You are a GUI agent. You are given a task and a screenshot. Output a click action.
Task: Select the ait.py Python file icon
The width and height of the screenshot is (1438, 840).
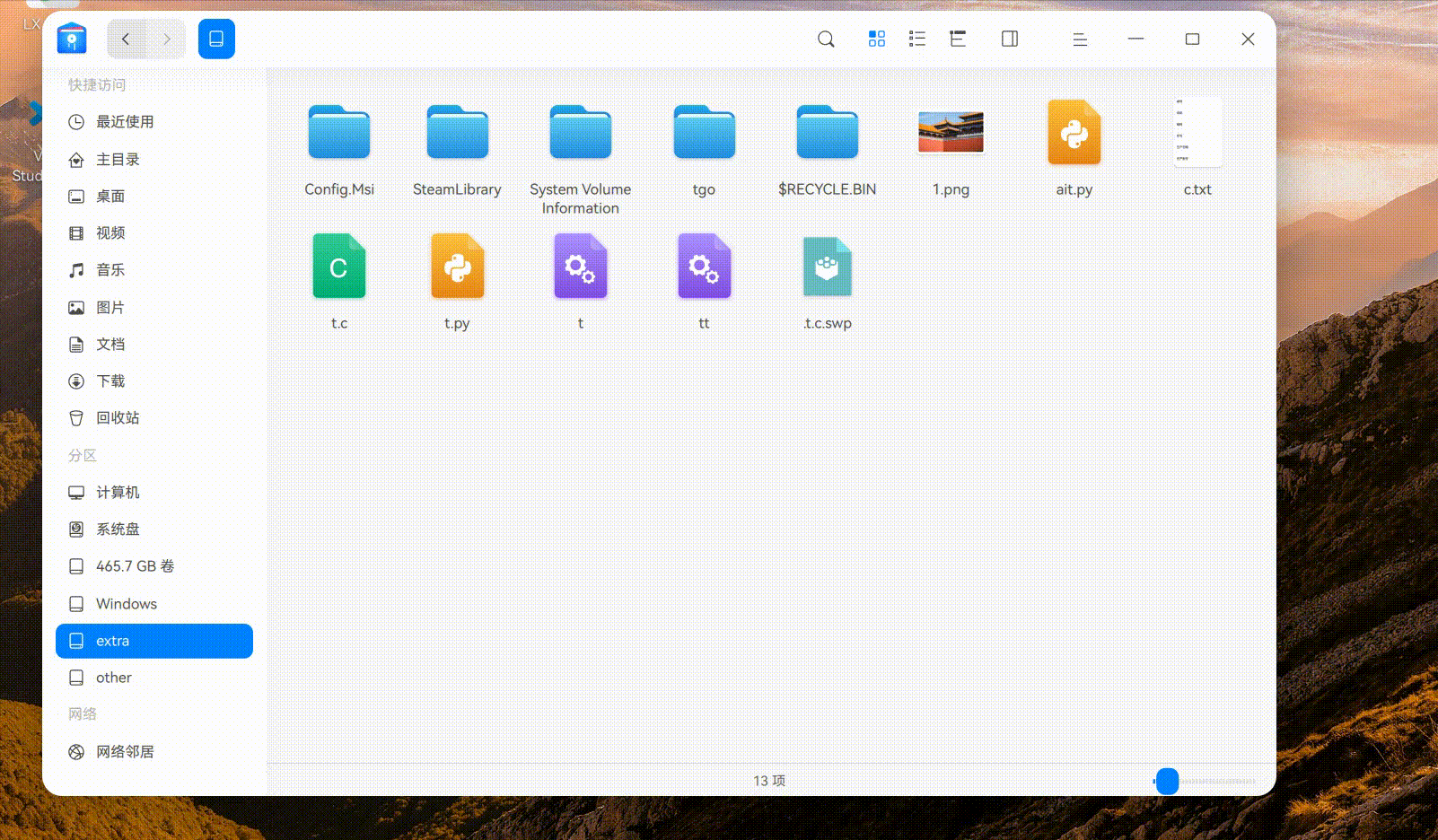point(1074,132)
